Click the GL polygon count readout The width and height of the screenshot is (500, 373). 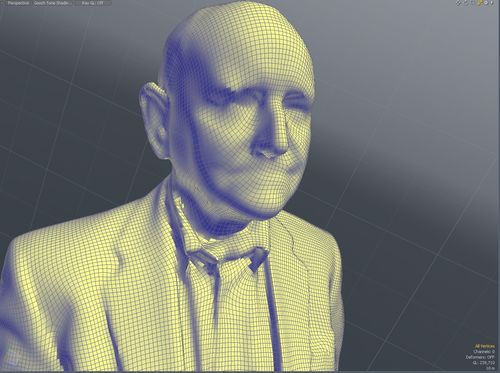tap(484, 363)
